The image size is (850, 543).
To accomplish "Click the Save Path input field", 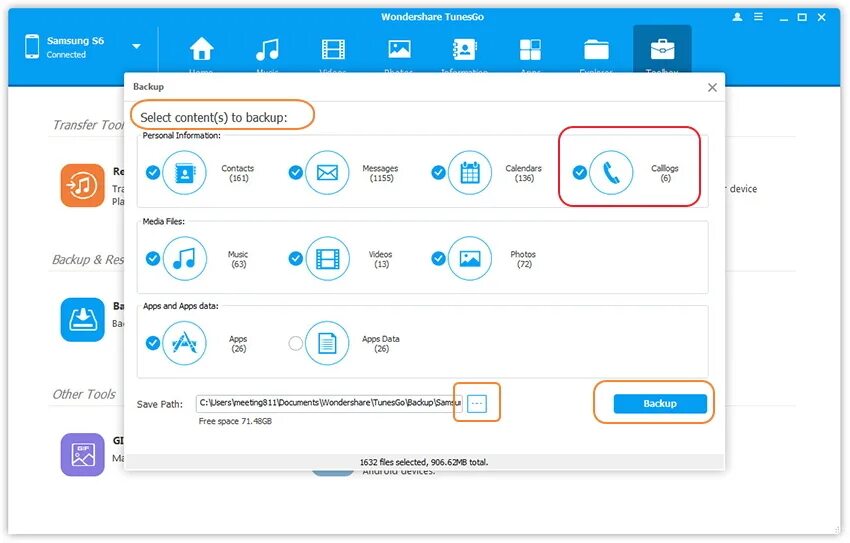I will 329,403.
